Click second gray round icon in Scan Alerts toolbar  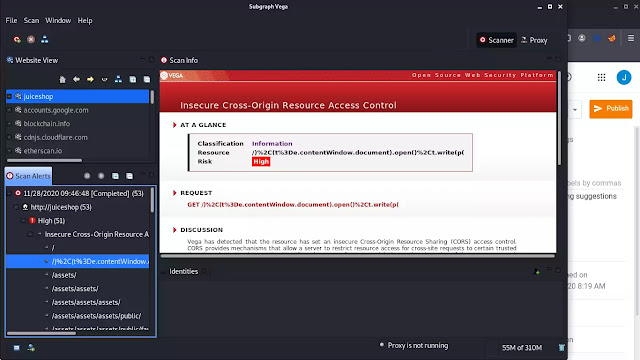pyautogui.click(x=101, y=176)
